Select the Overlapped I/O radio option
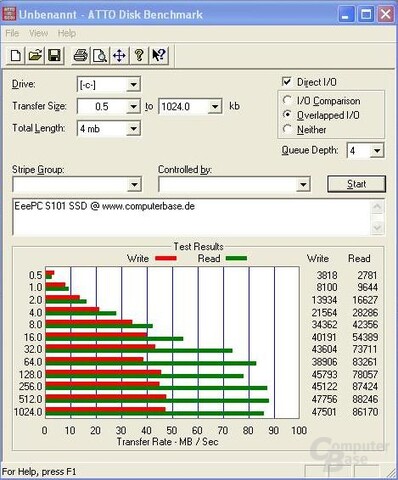The image size is (398, 480). [x=287, y=115]
